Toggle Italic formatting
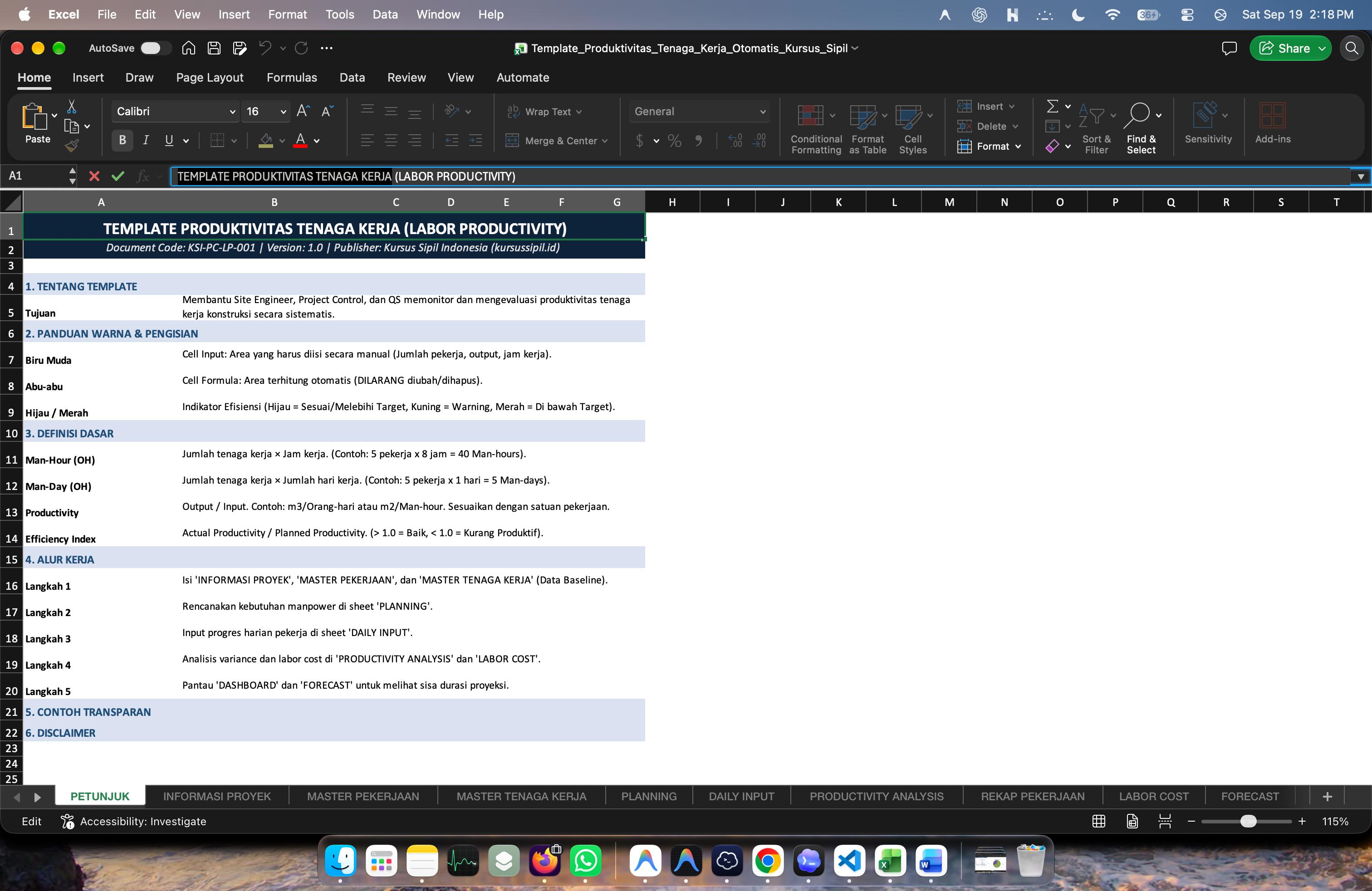Viewport: 1372px width, 891px height. click(146, 140)
